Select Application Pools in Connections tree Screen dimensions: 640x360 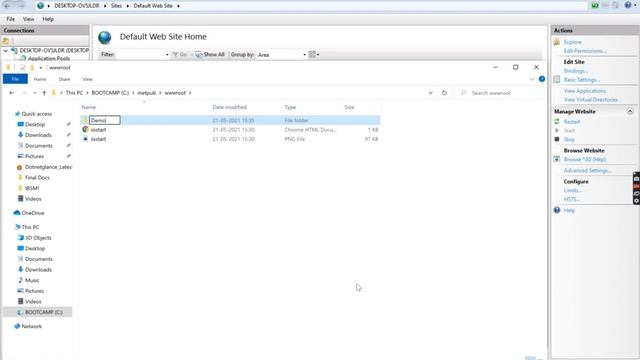point(49,58)
